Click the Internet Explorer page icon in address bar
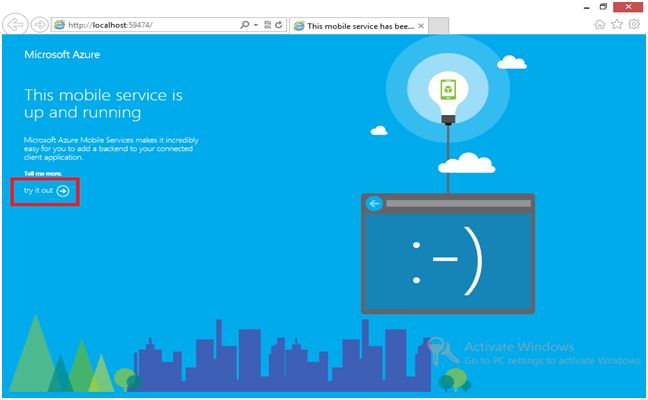The height and width of the screenshot is (400, 648). click(x=60, y=25)
